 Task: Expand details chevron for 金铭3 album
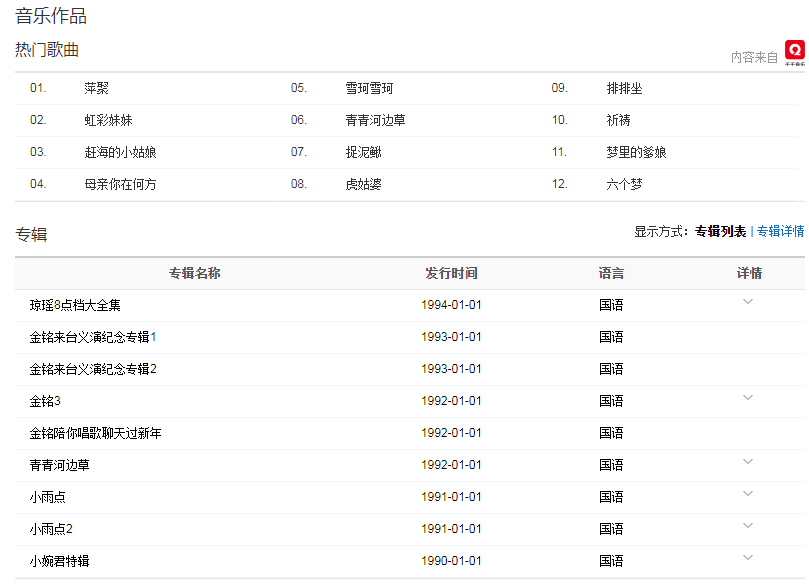tap(748, 398)
